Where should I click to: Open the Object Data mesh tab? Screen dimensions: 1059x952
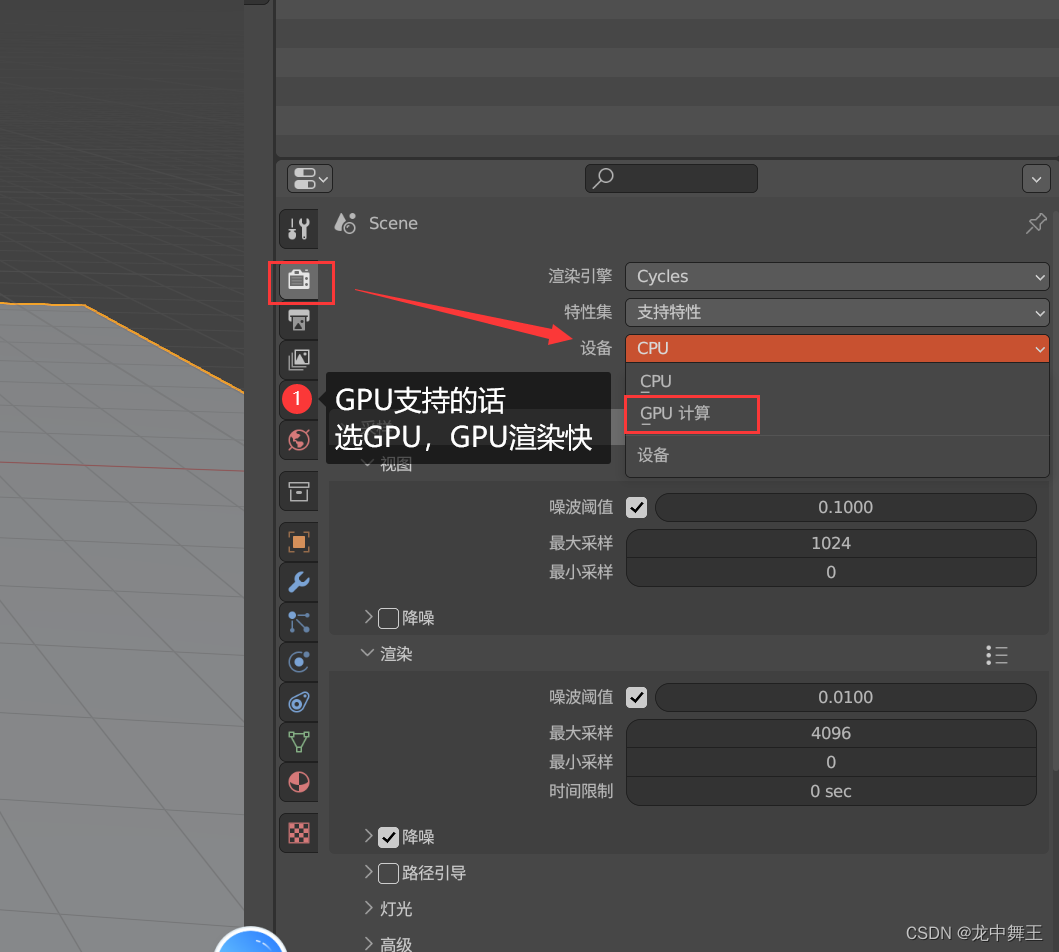[299, 742]
